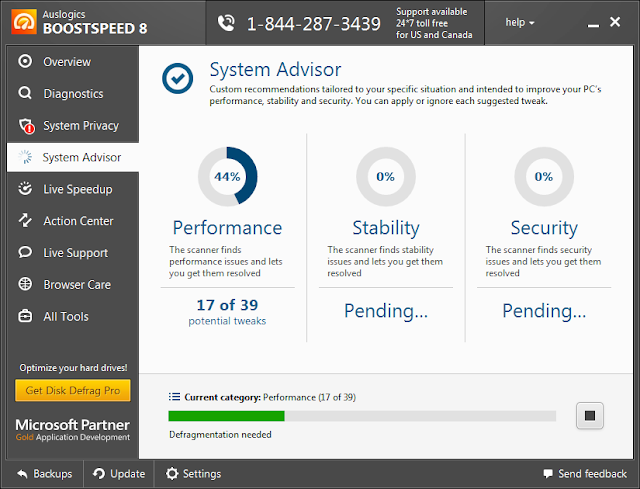This screenshot has height=489, width=640.
Task: Click the Stability category heading
Action: click(x=386, y=228)
